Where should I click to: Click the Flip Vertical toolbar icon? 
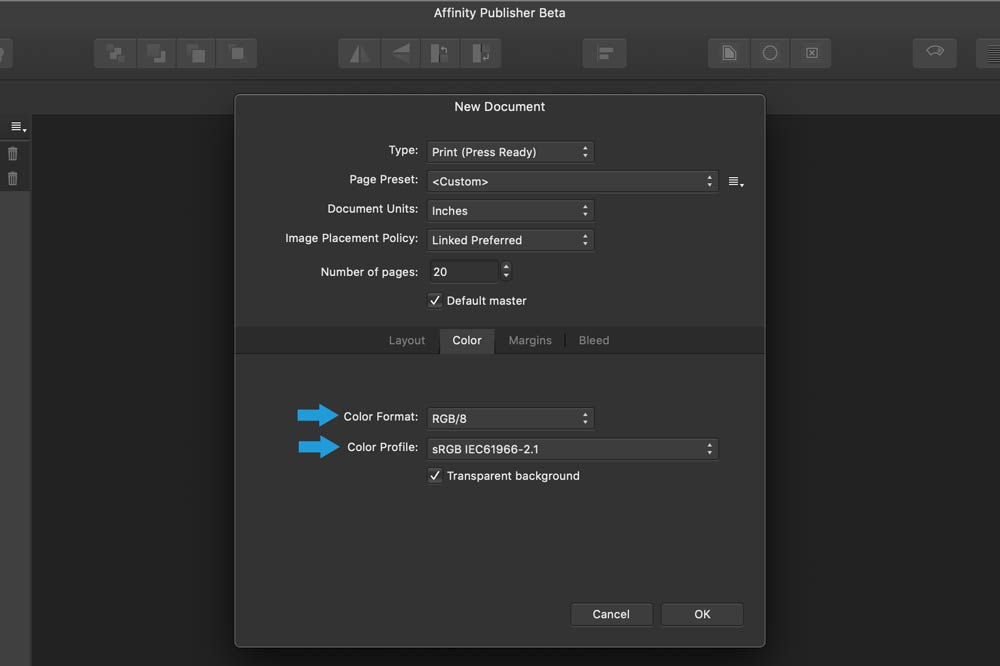[x=401, y=54]
